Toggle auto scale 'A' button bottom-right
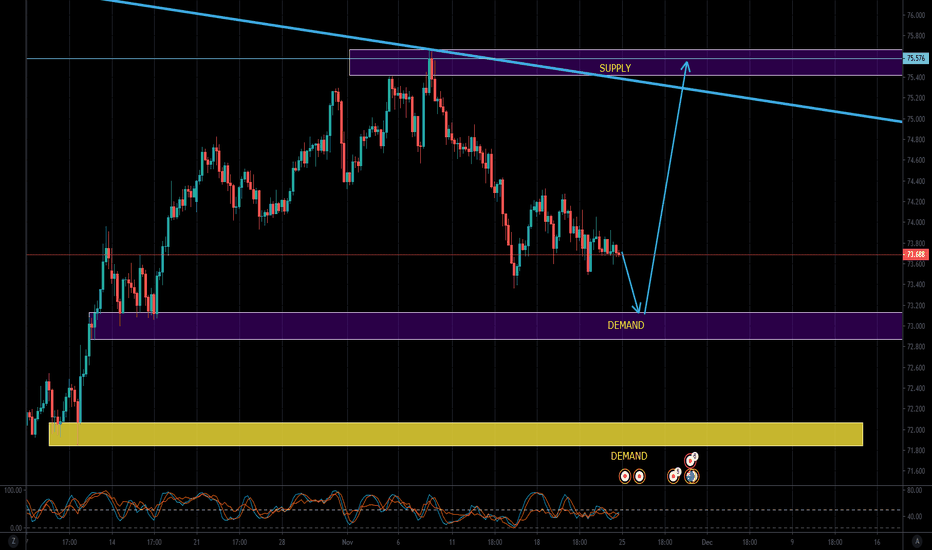This screenshot has width=932, height=550. pos(917,540)
